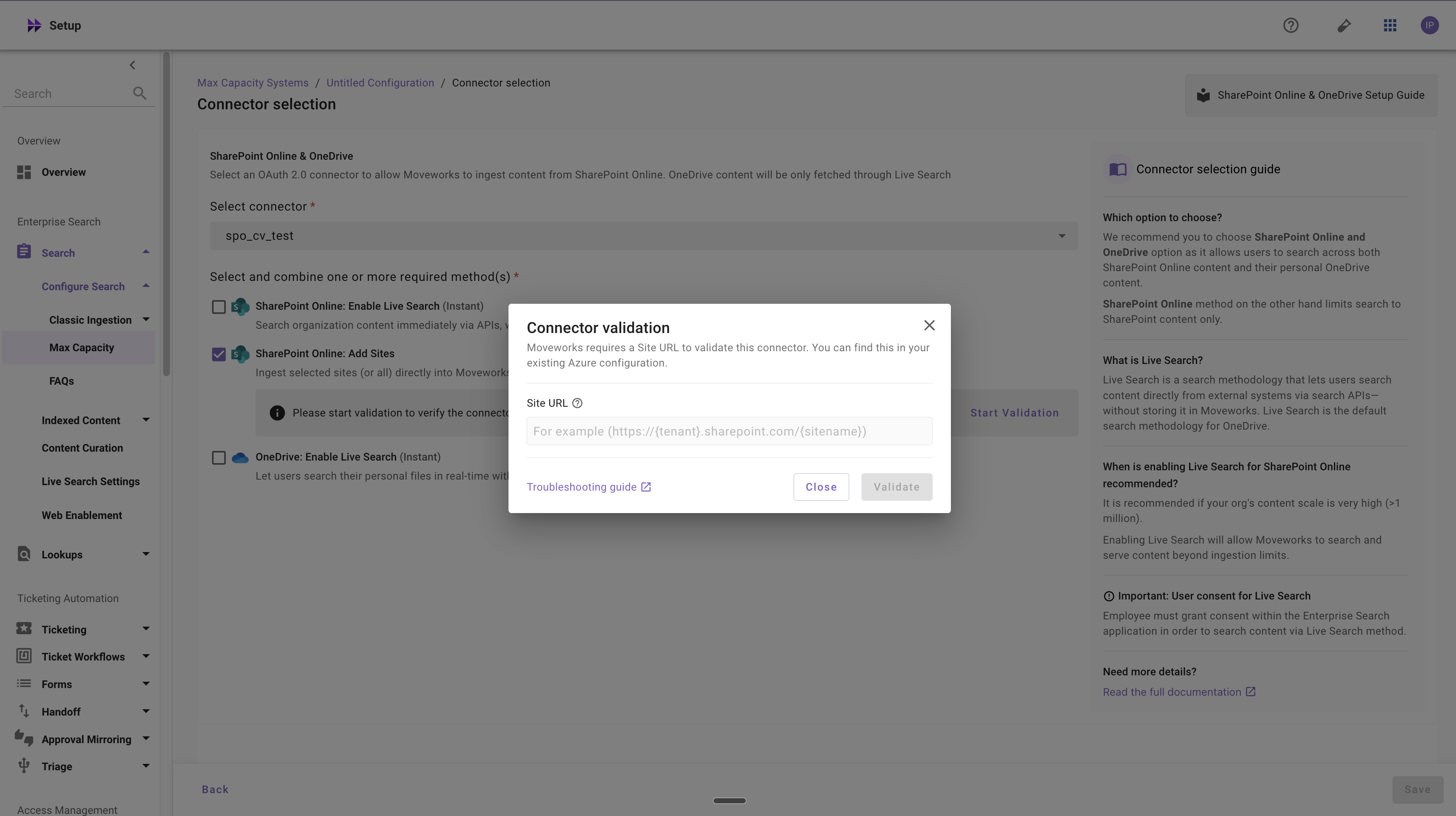Collapse the Search section arrow
This screenshot has height=816, width=1456.
146,252
